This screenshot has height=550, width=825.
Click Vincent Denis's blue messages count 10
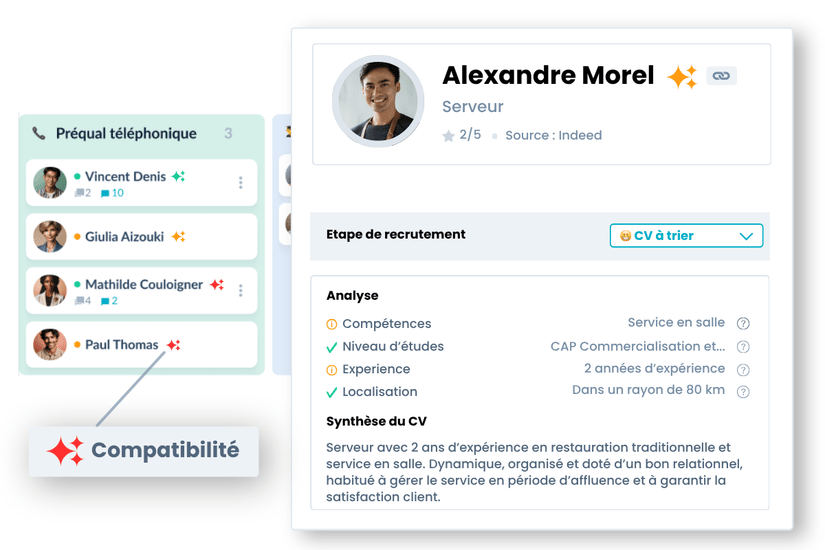112,193
